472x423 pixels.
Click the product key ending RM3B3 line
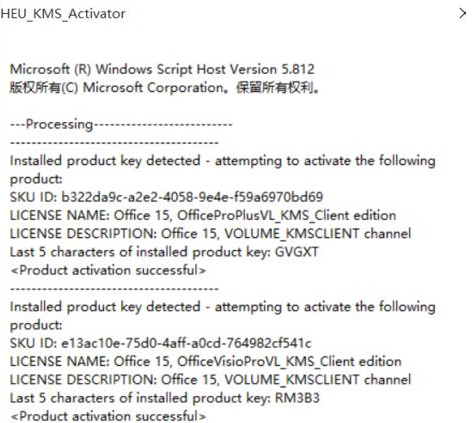165,398
